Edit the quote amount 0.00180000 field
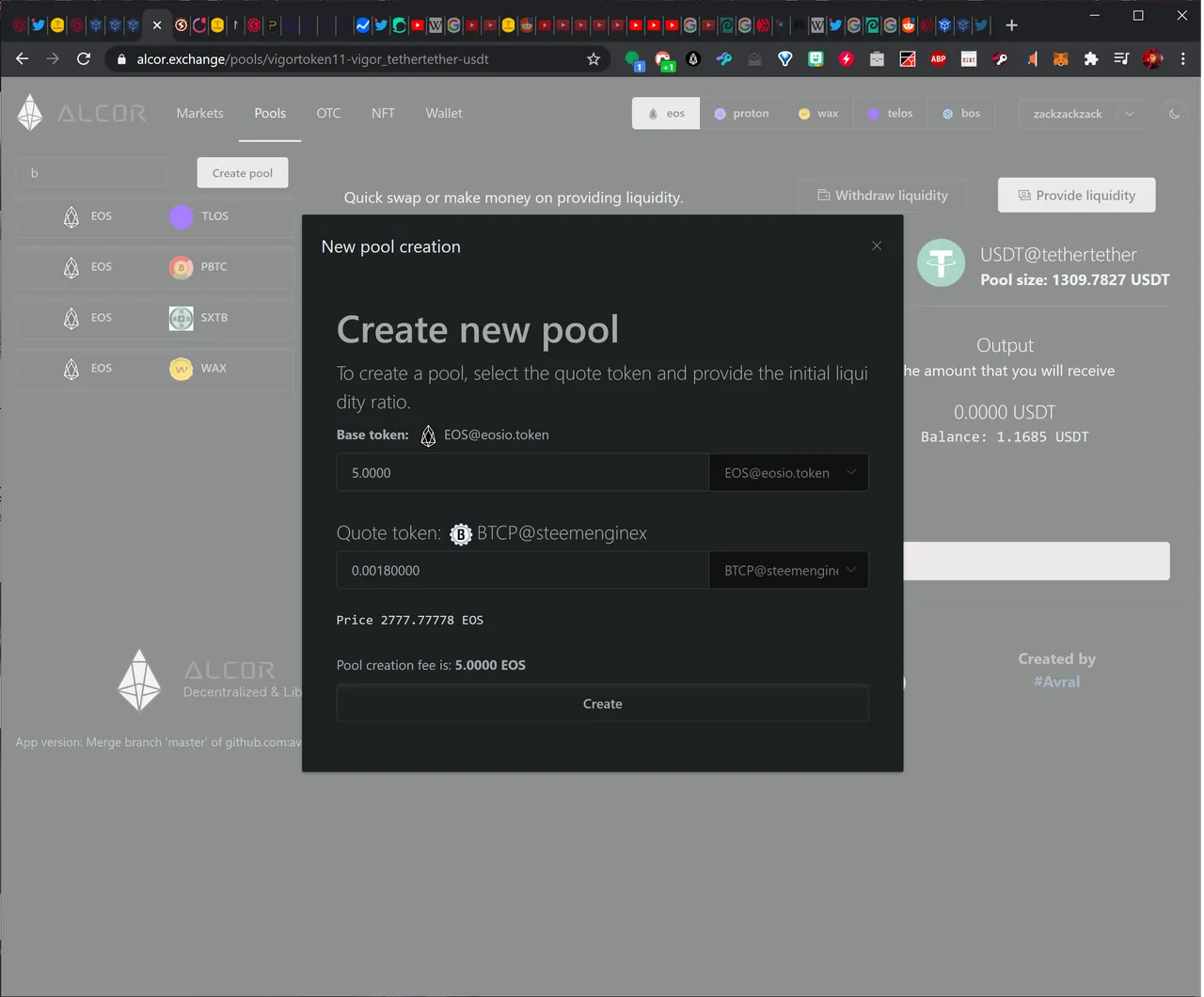 [522, 570]
